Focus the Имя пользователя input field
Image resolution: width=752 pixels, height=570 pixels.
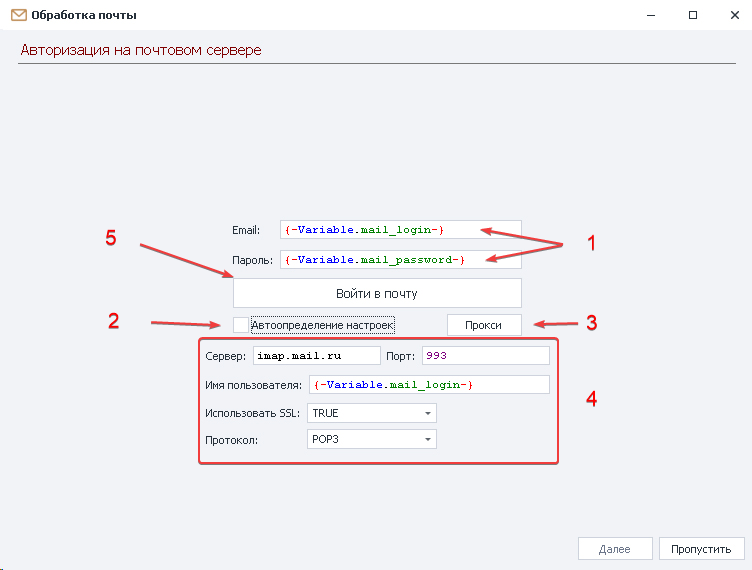pos(429,385)
